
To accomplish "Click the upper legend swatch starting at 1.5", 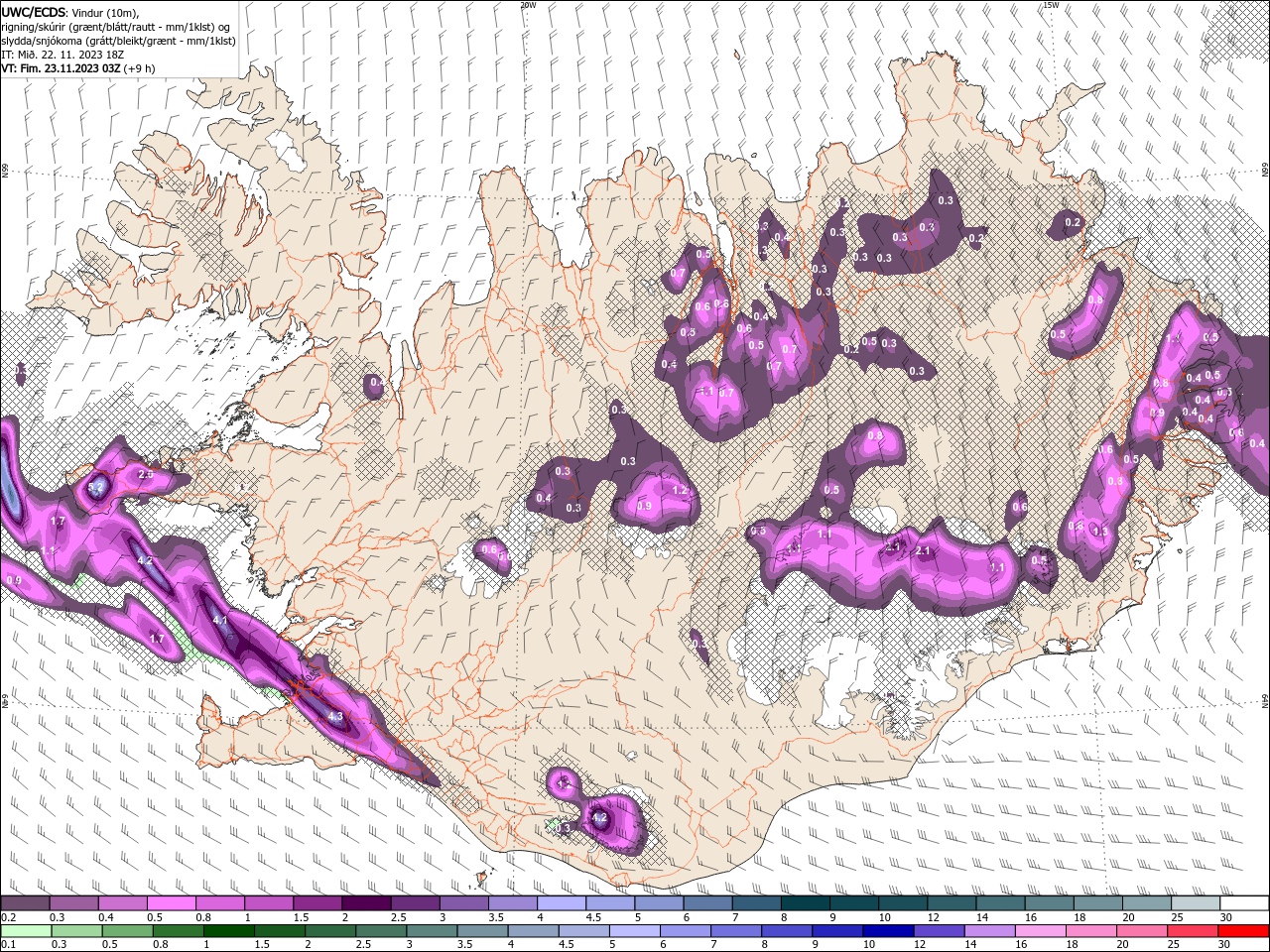I will [317, 903].
